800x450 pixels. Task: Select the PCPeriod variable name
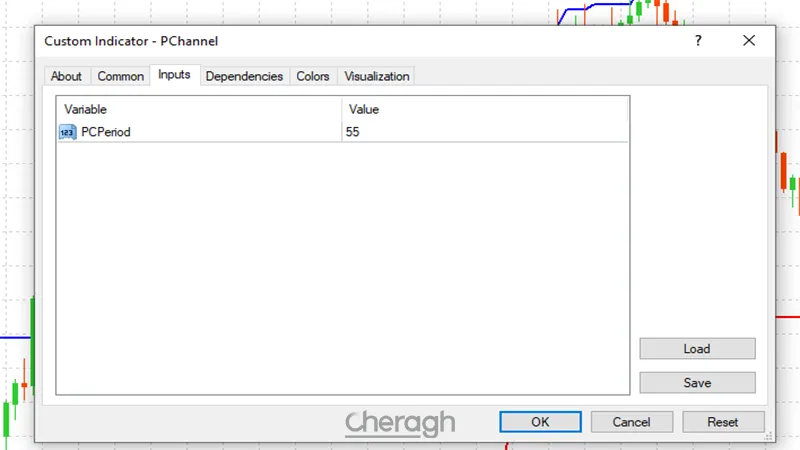(106, 132)
